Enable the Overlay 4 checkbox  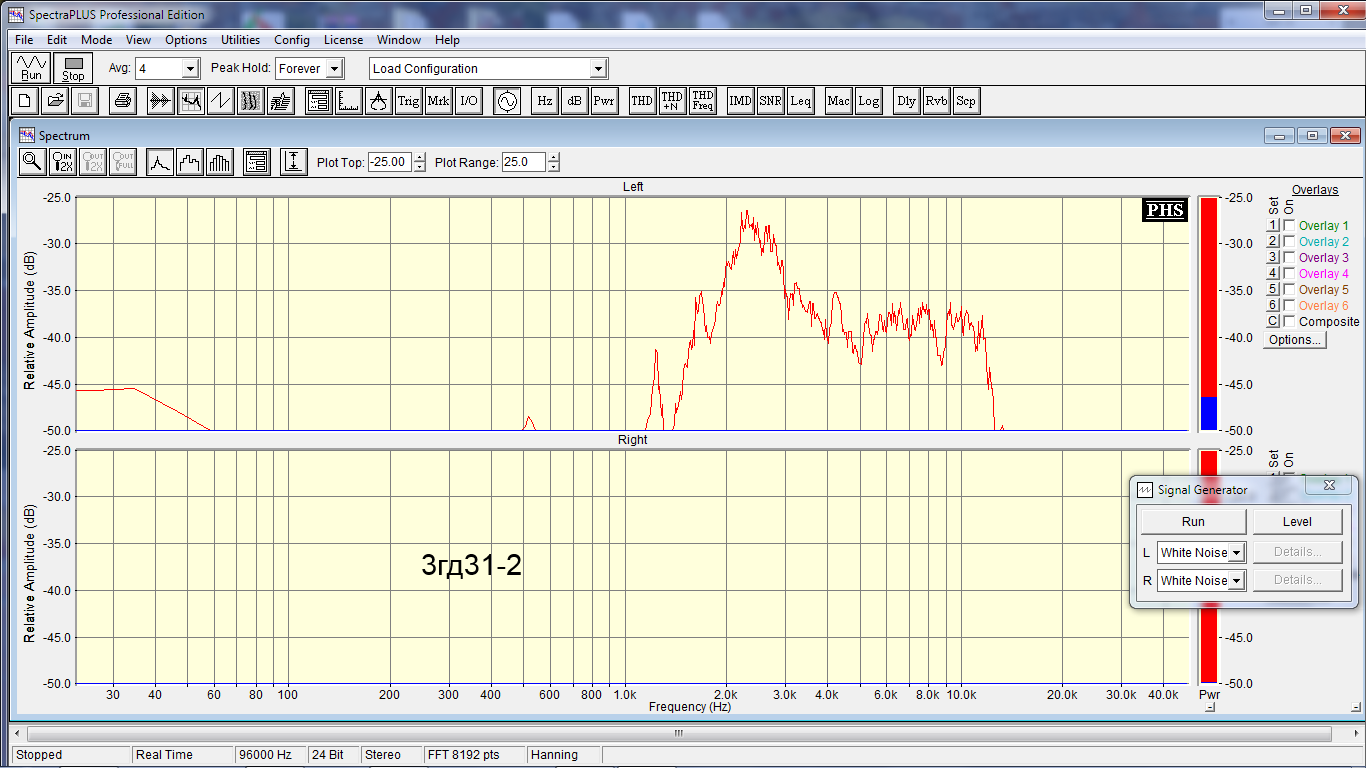[1289, 274]
